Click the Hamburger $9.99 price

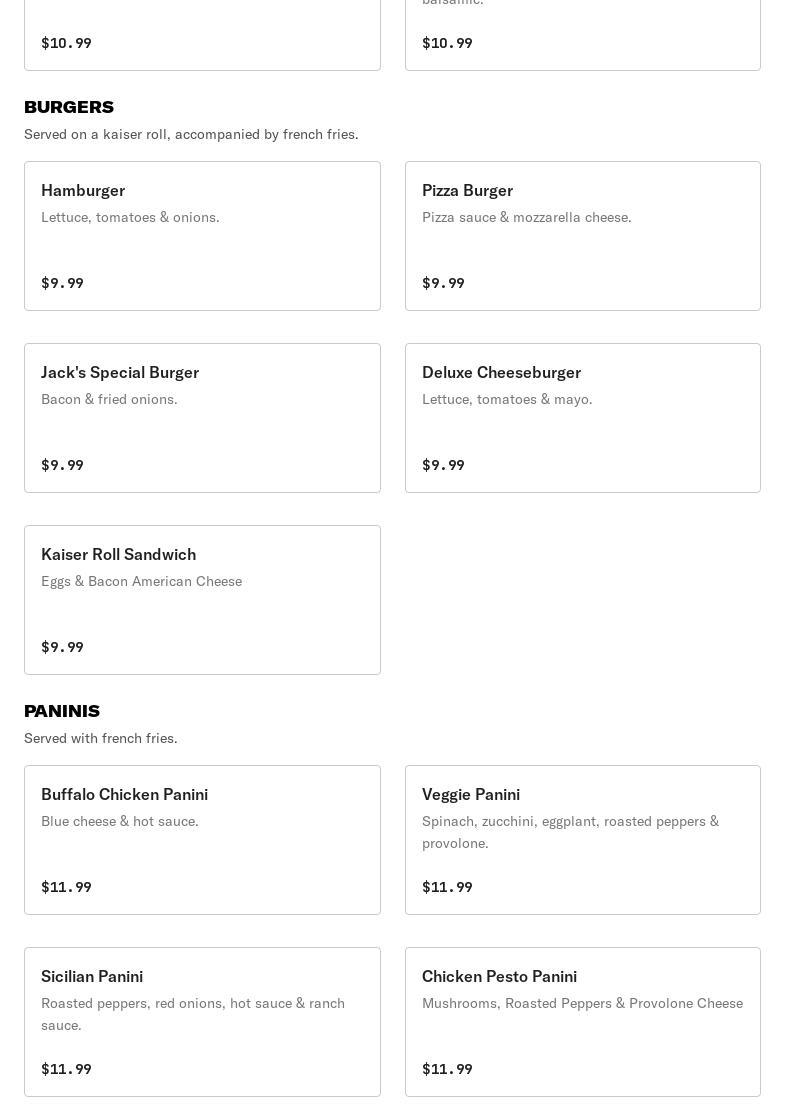(63, 283)
